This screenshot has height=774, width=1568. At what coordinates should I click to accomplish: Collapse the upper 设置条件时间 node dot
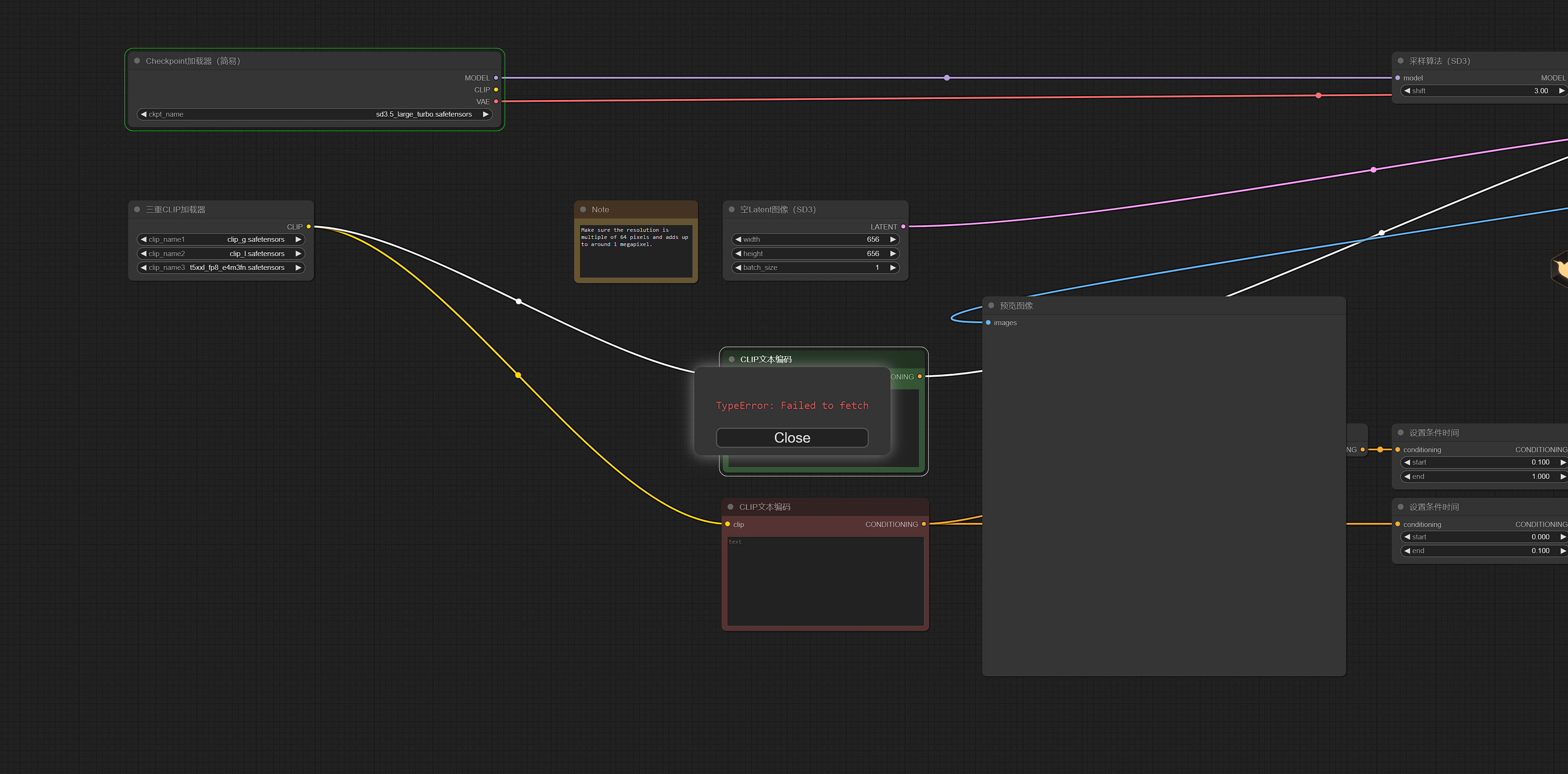pos(1400,432)
